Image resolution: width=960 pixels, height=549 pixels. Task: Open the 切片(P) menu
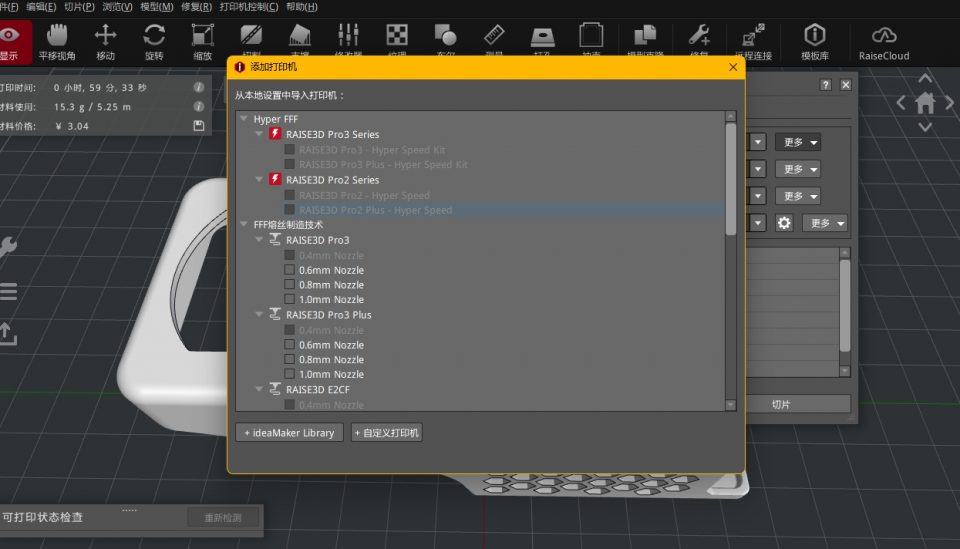[x=79, y=7]
